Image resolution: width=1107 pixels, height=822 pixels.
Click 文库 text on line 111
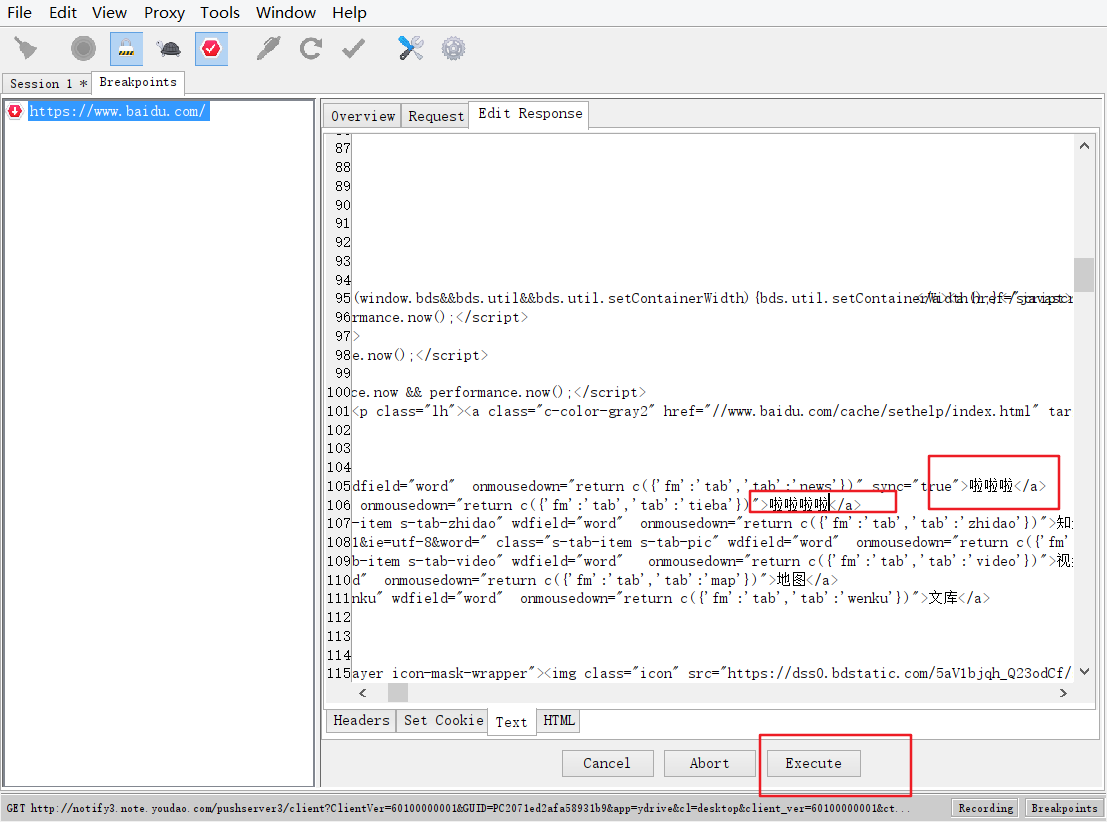point(943,598)
